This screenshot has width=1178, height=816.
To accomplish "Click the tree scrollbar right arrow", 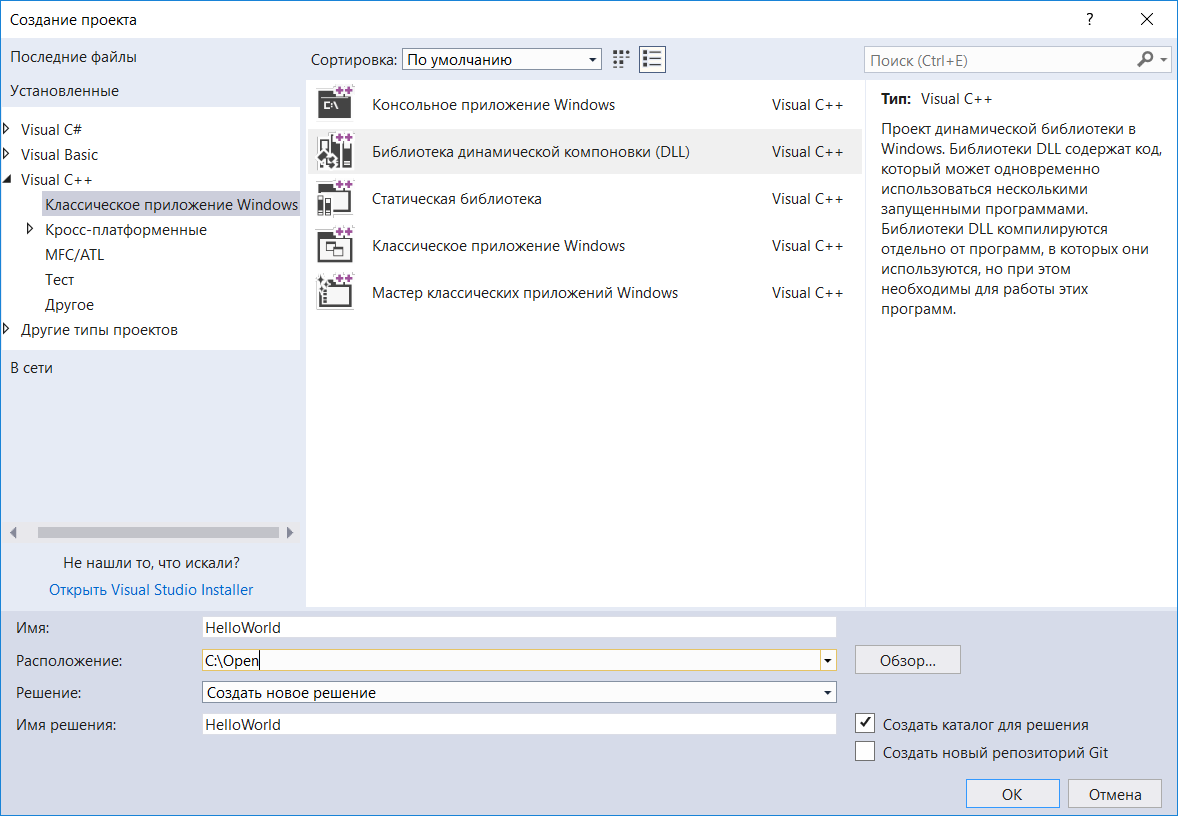I will point(290,533).
